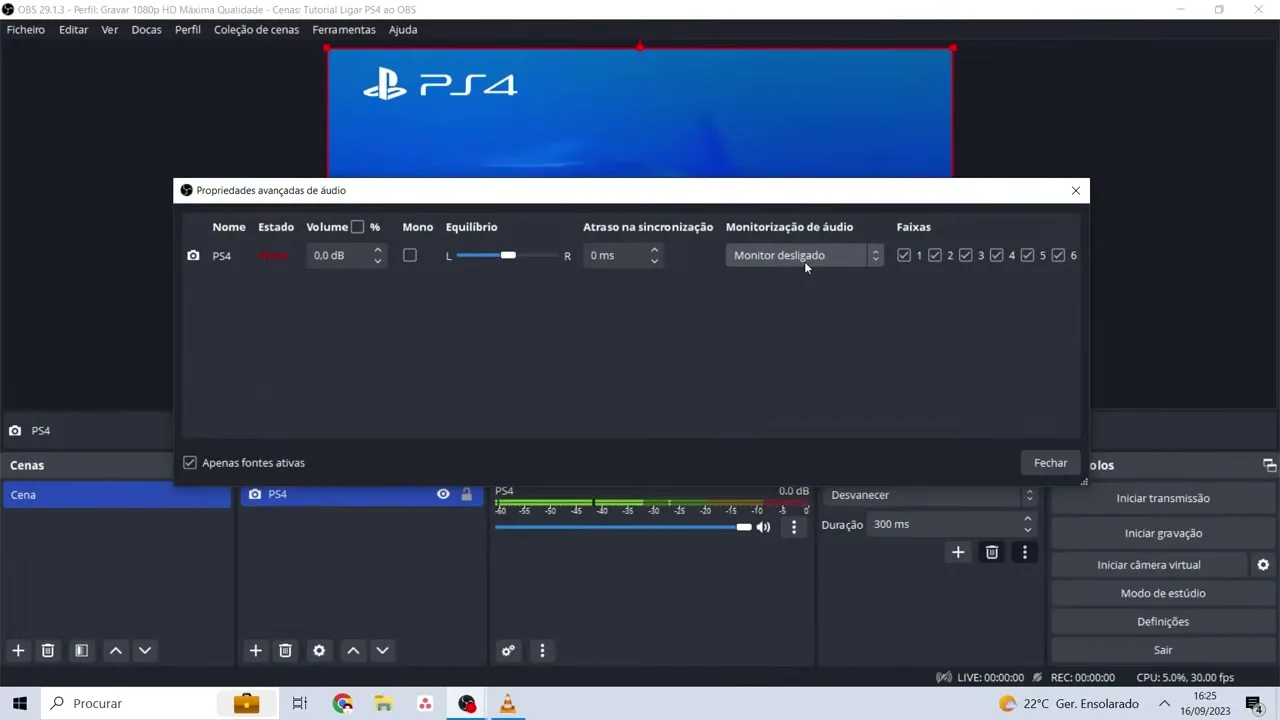
Task: Open Ver menu
Action: click(110, 30)
